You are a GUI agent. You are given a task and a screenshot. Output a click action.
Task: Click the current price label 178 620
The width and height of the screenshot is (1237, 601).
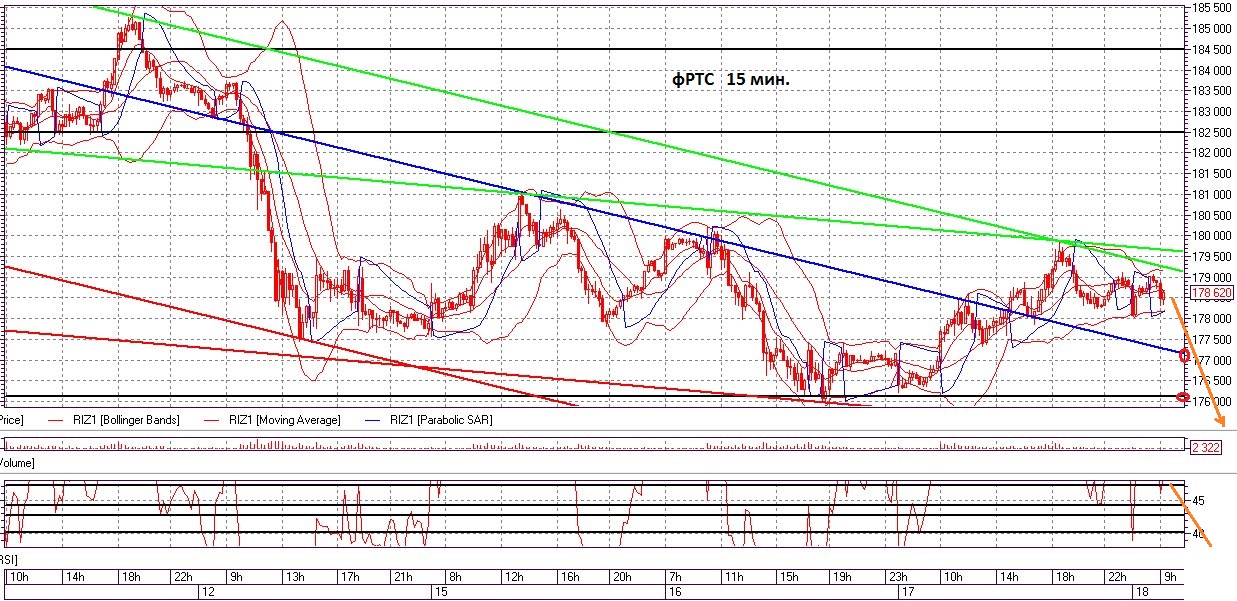point(1211,294)
